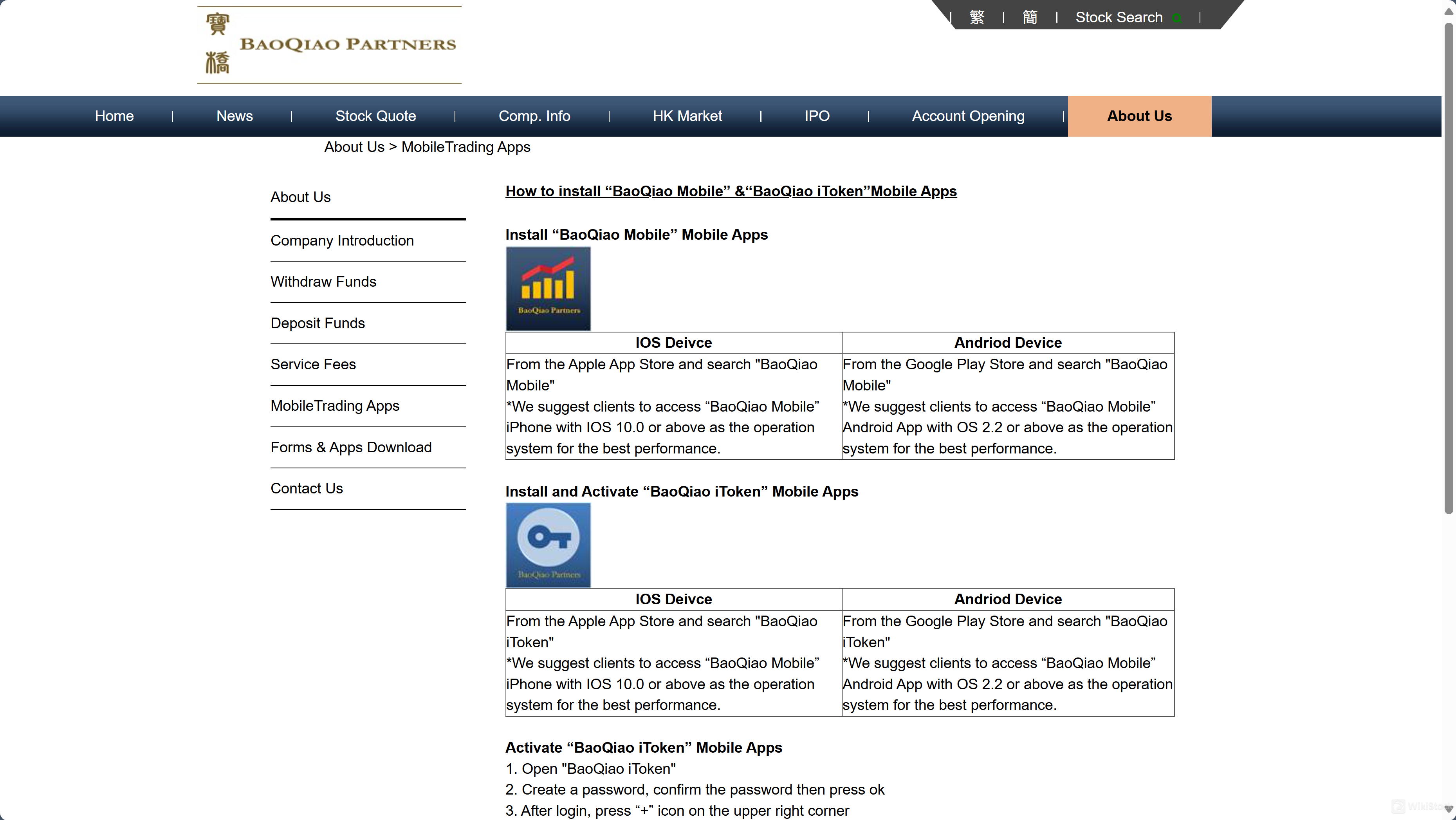1456x820 pixels.
Task: Open Contact Us in the sidebar
Action: [306, 489]
